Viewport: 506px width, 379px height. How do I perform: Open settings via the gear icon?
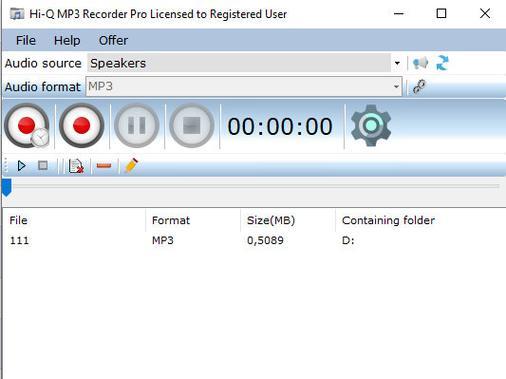[x=371, y=126]
